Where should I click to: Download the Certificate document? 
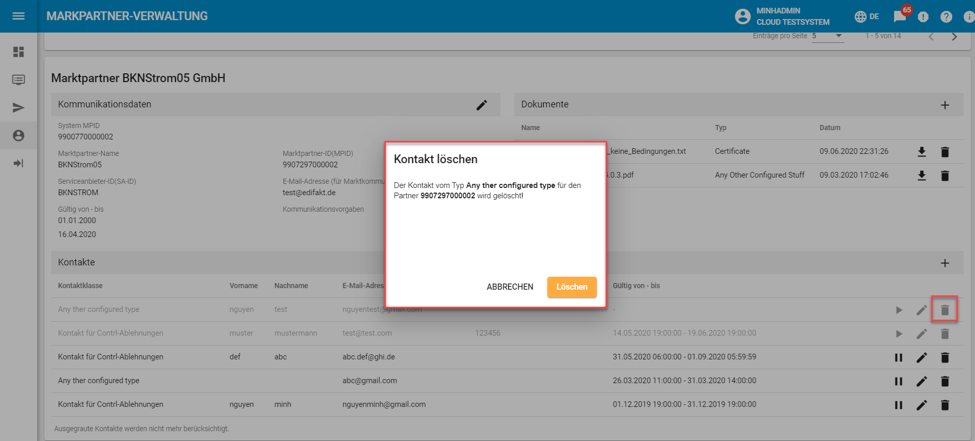(x=922, y=152)
